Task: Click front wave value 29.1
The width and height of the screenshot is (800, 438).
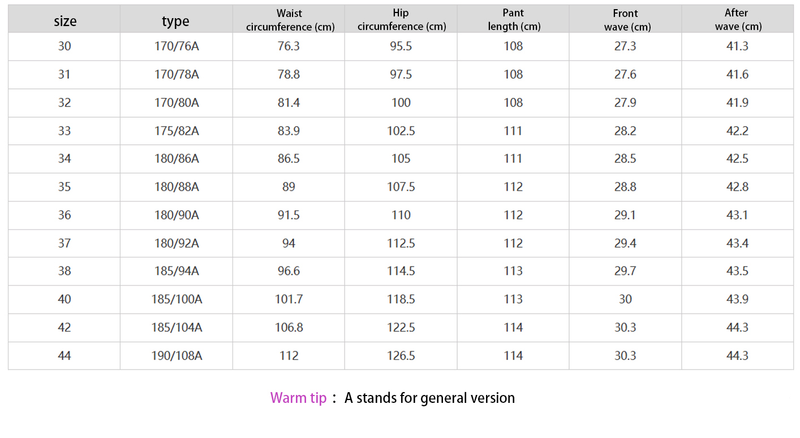Action: point(626,215)
